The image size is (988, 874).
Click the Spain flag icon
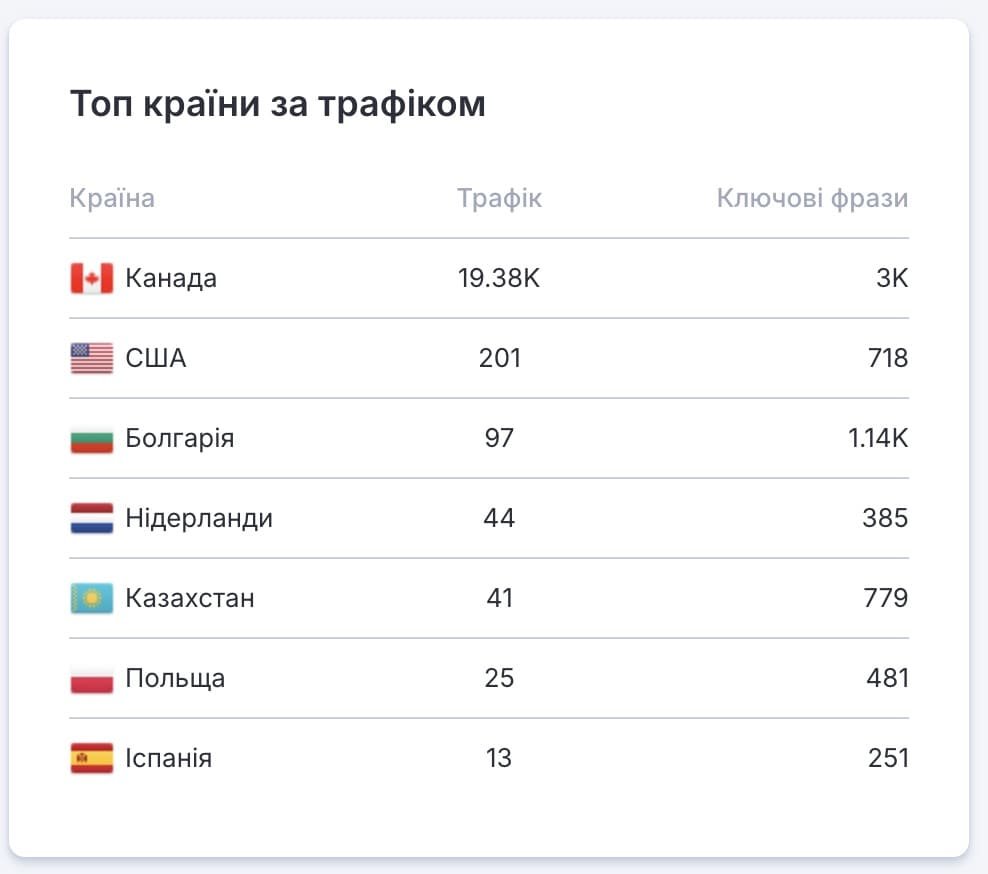click(92, 758)
